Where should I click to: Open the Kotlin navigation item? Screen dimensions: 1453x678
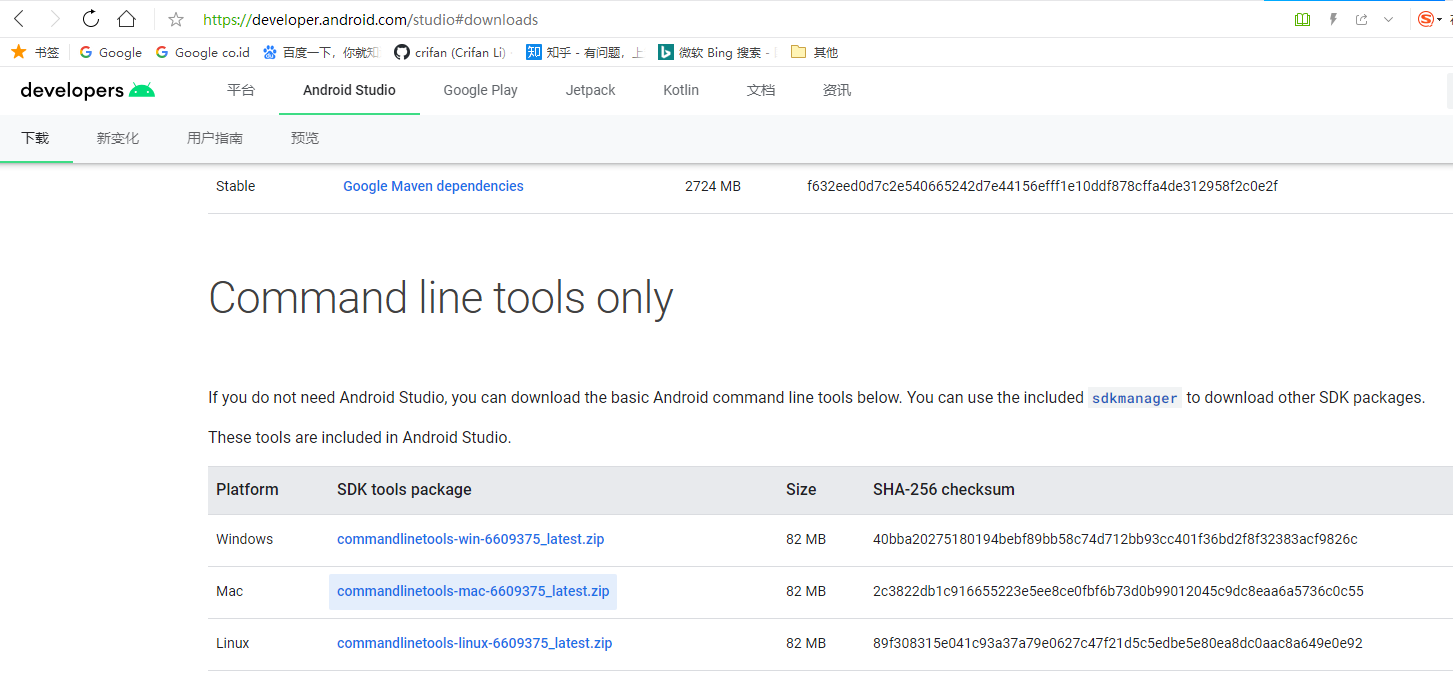681,90
